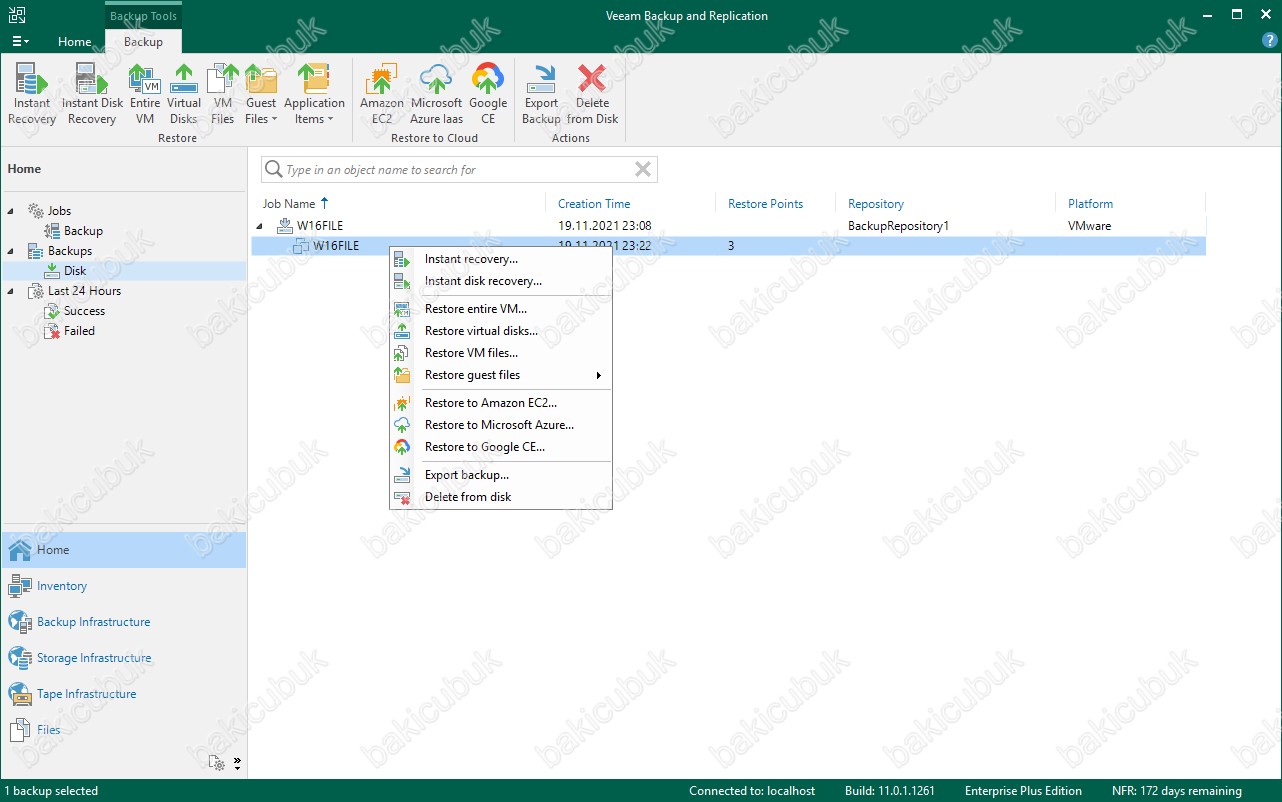Open the main application menu button

[20, 42]
